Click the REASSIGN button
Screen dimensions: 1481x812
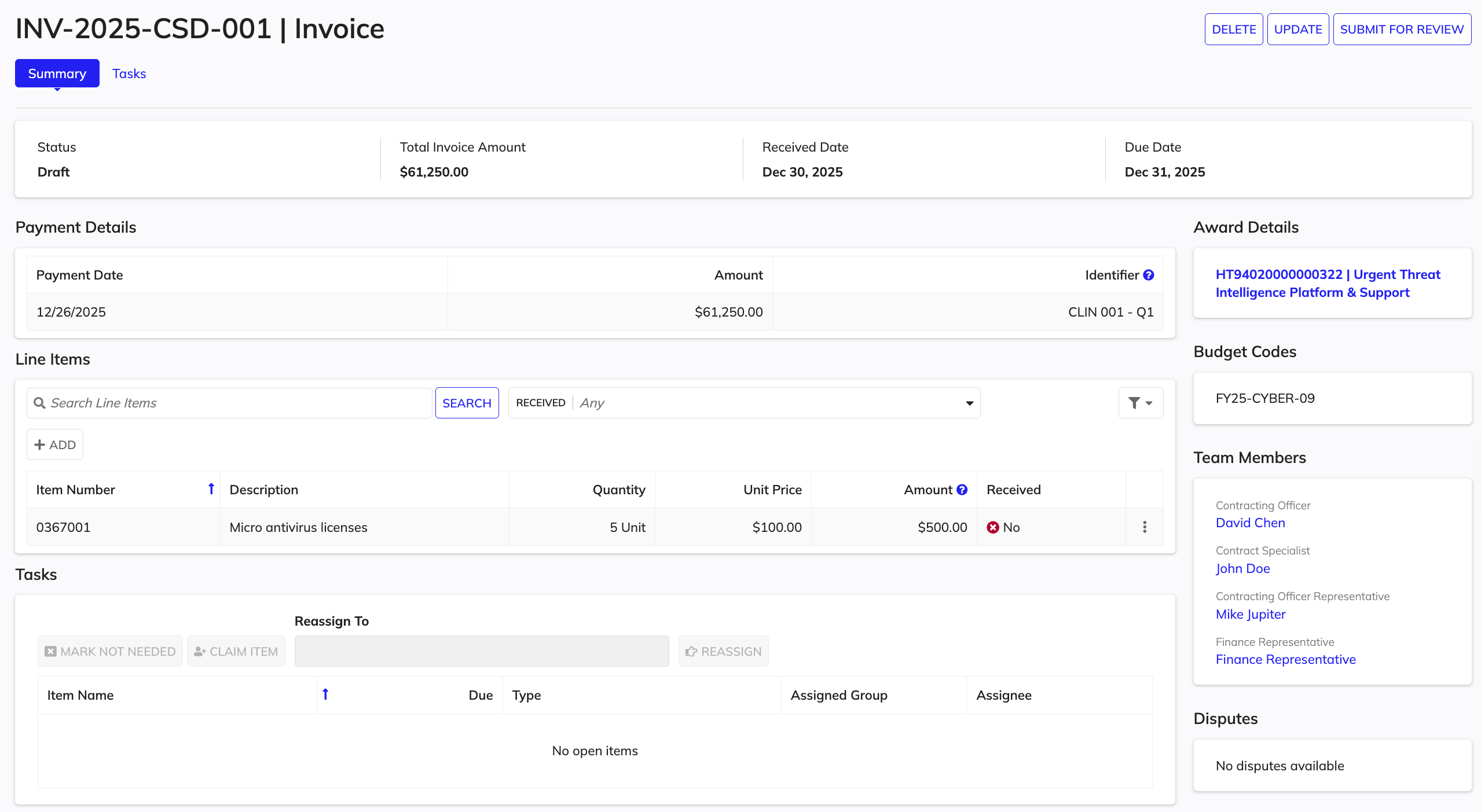click(x=723, y=651)
